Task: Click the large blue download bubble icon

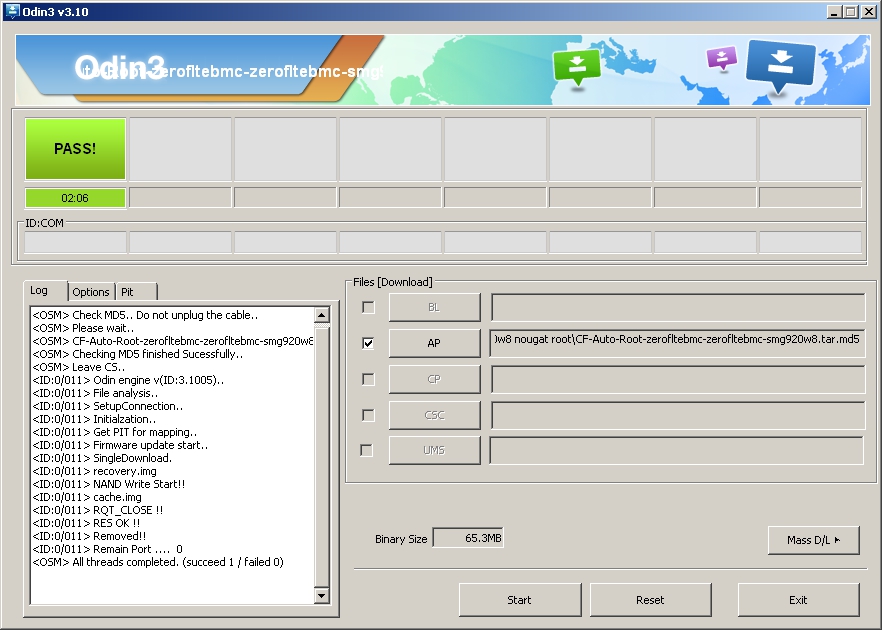Action: pos(780,65)
